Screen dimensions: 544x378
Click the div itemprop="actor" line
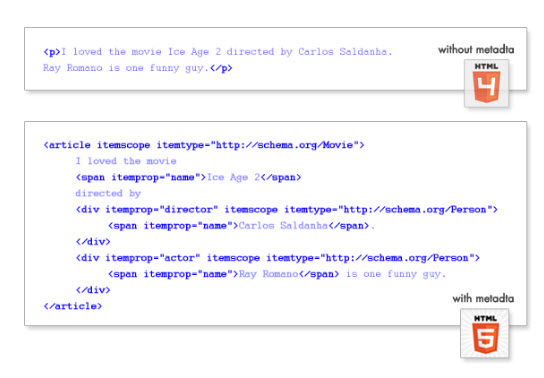point(278,258)
